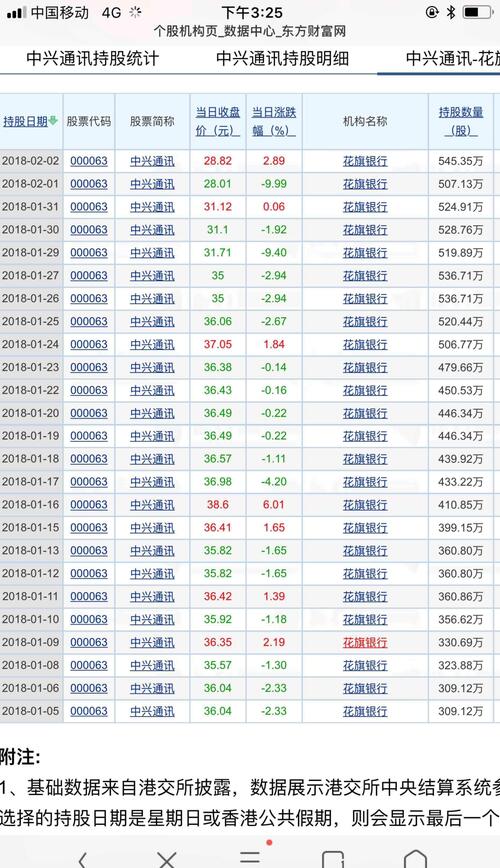Image resolution: width=500 pixels, height=868 pixels.
Task: Select the -9.99 change percentage cell
Action: (x=274, y=184)
